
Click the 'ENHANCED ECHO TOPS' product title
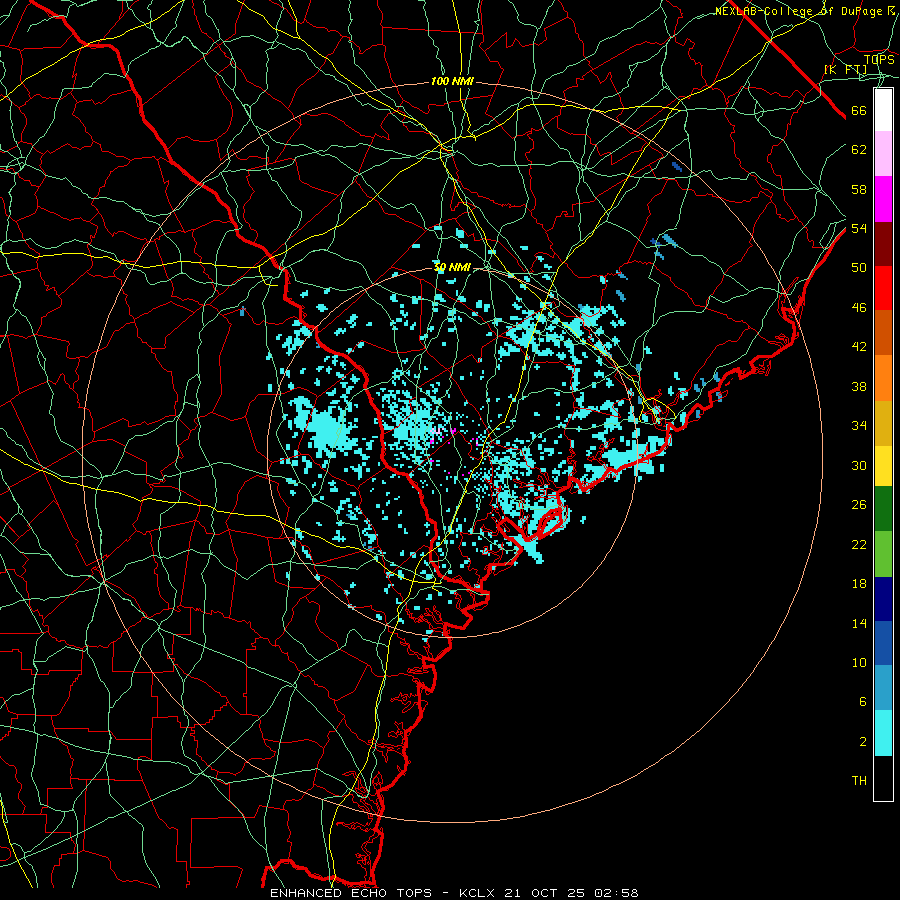pyautogui.click(x=351, y=893)
